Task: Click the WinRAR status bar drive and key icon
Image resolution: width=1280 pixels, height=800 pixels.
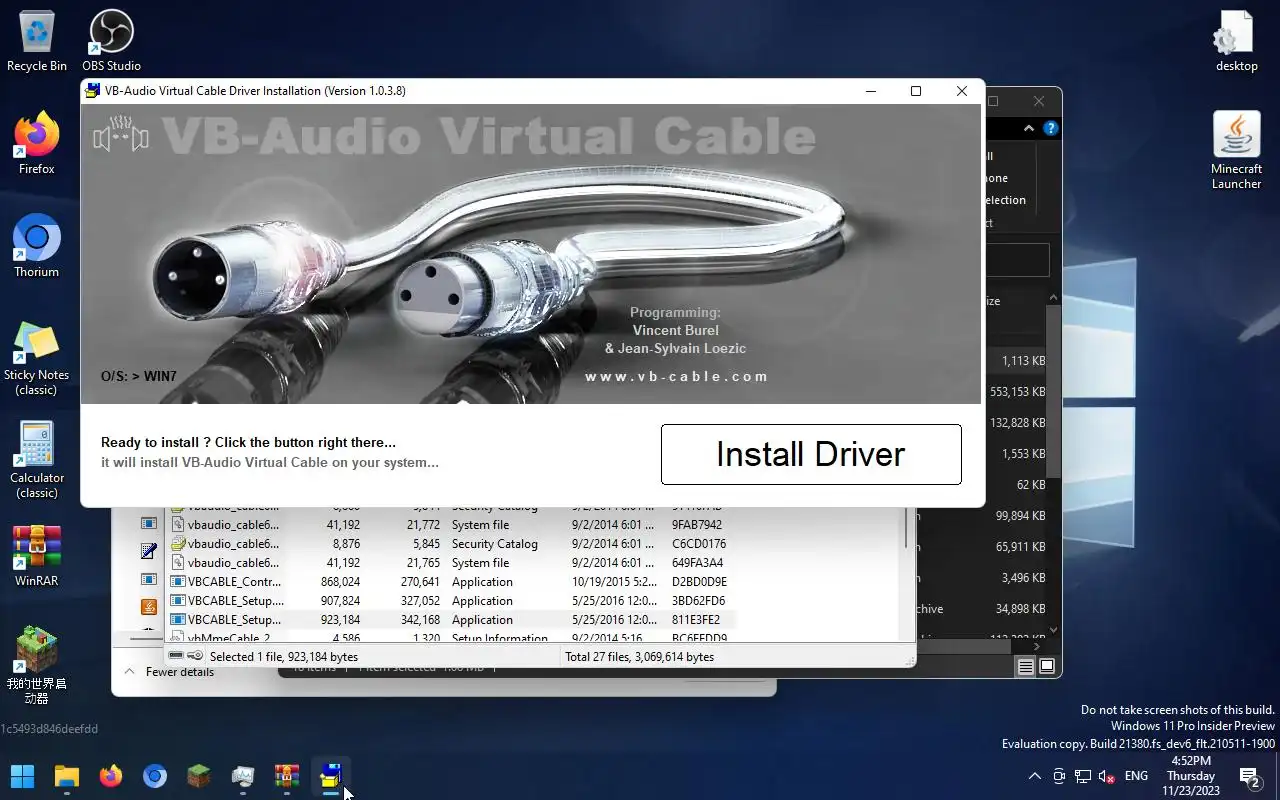Action: click(x=186, y=656)
